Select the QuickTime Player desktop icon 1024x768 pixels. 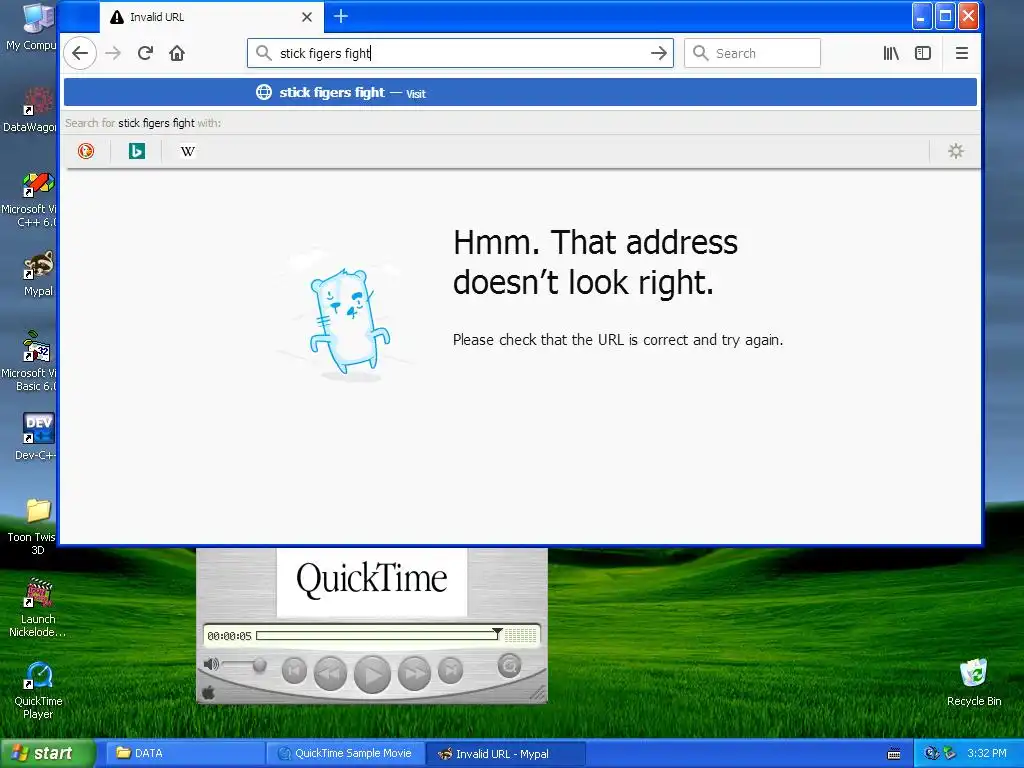point(38,690)
